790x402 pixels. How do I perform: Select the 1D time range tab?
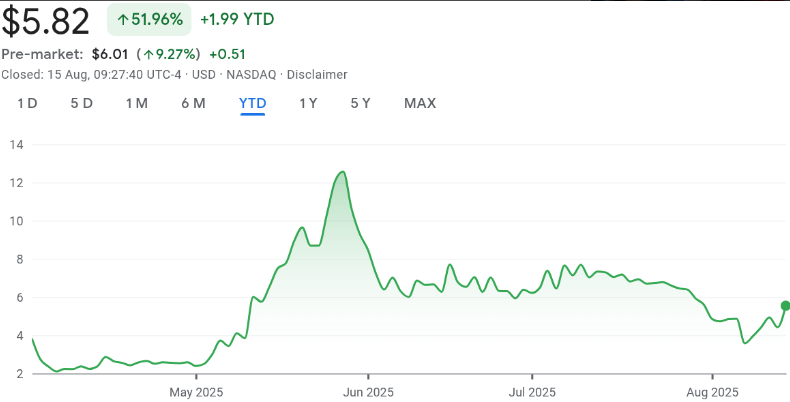tap(28, 103)
